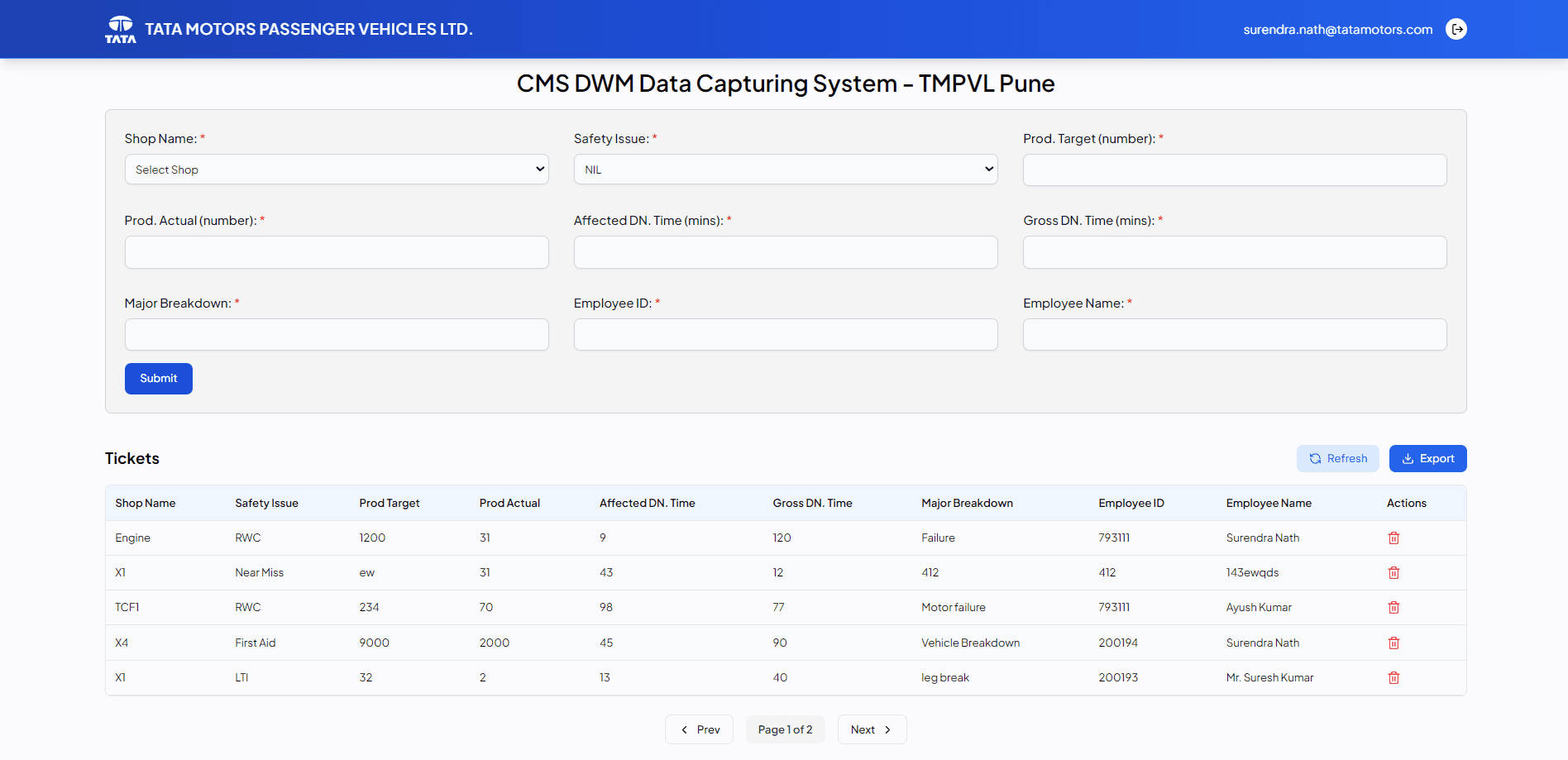
Task: Focus the Affected DN. Time input
Action: click(x=786, y=252)
